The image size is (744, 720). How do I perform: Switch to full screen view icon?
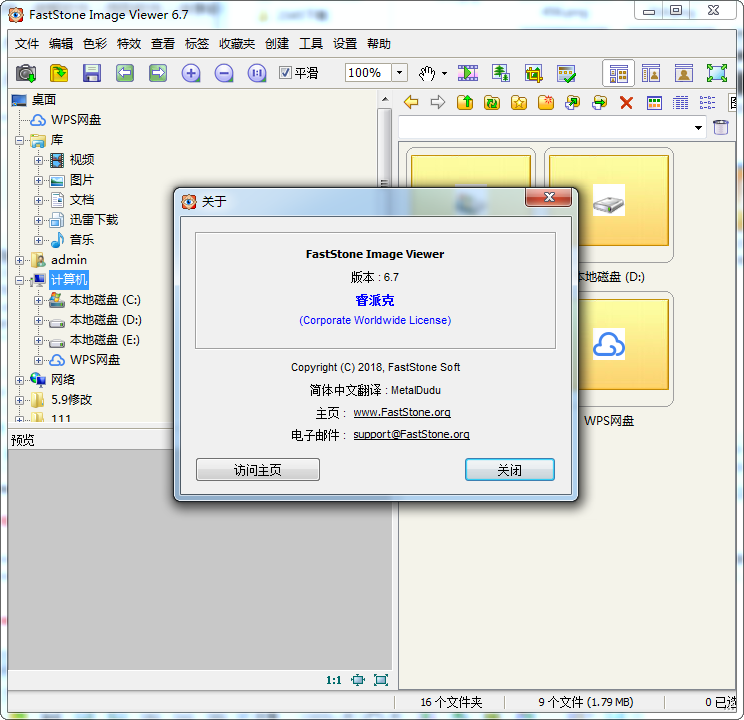[716, 73]
